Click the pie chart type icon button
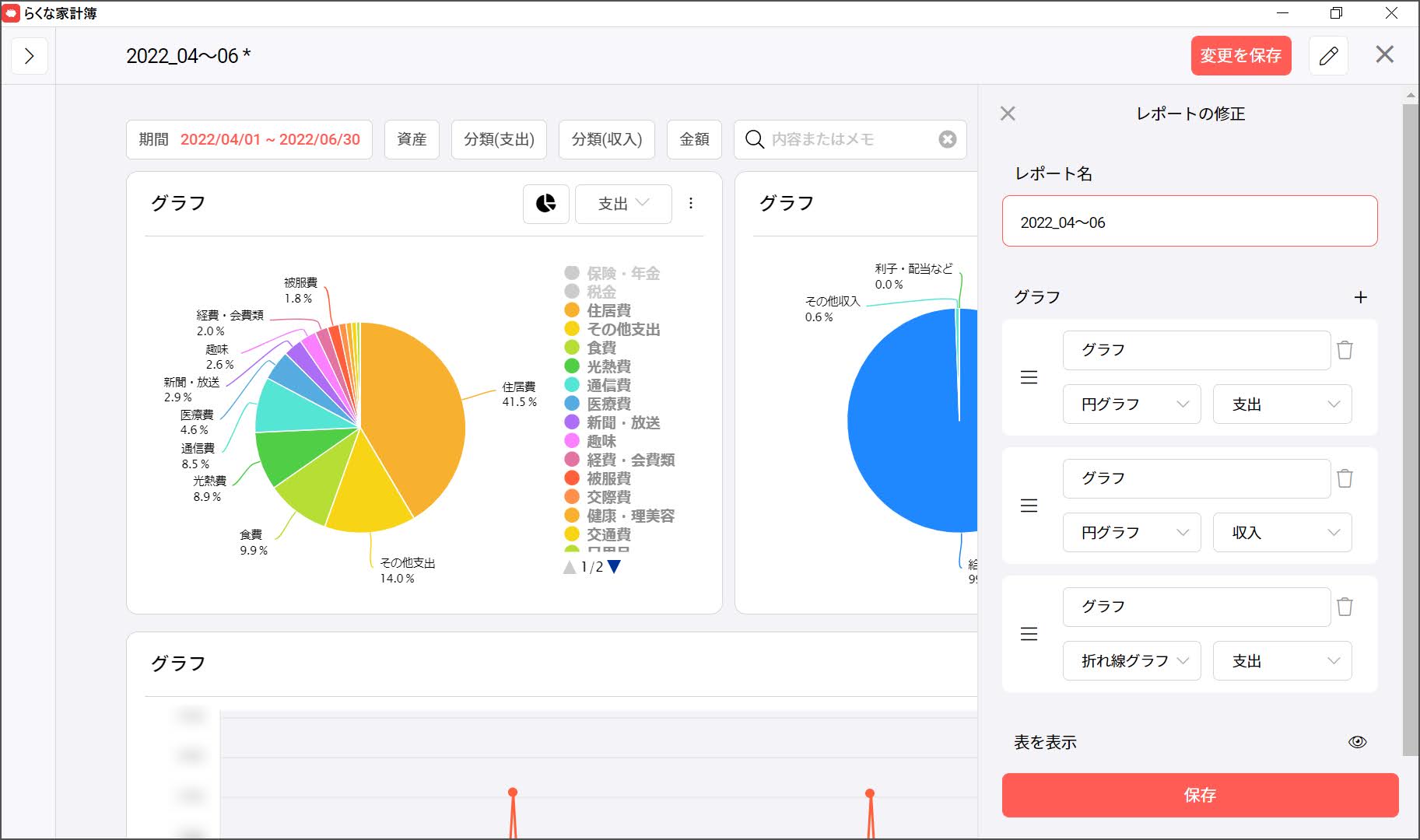This screenshot has height=840, width=1420. 546,204
